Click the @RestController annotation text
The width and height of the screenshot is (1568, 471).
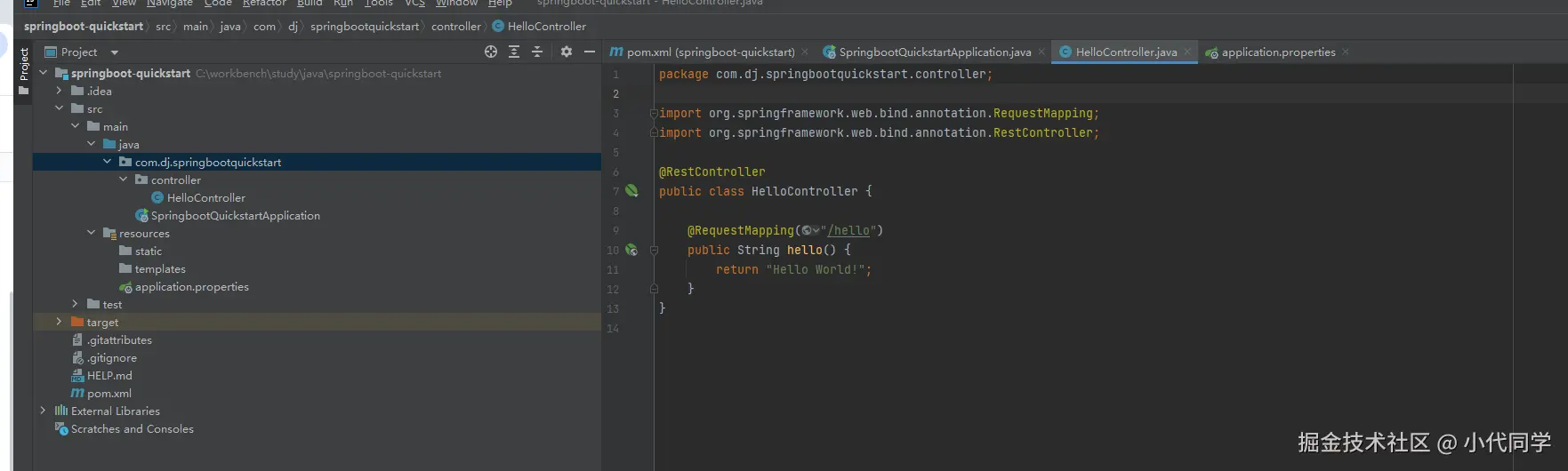pyautogui.click(x=712, y=172)
